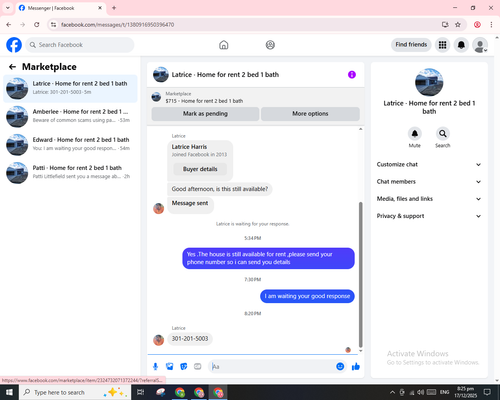The width and height of the screenshot is (500, 400).
Task: Click Mark as pending button
Action: pos(205,114)
